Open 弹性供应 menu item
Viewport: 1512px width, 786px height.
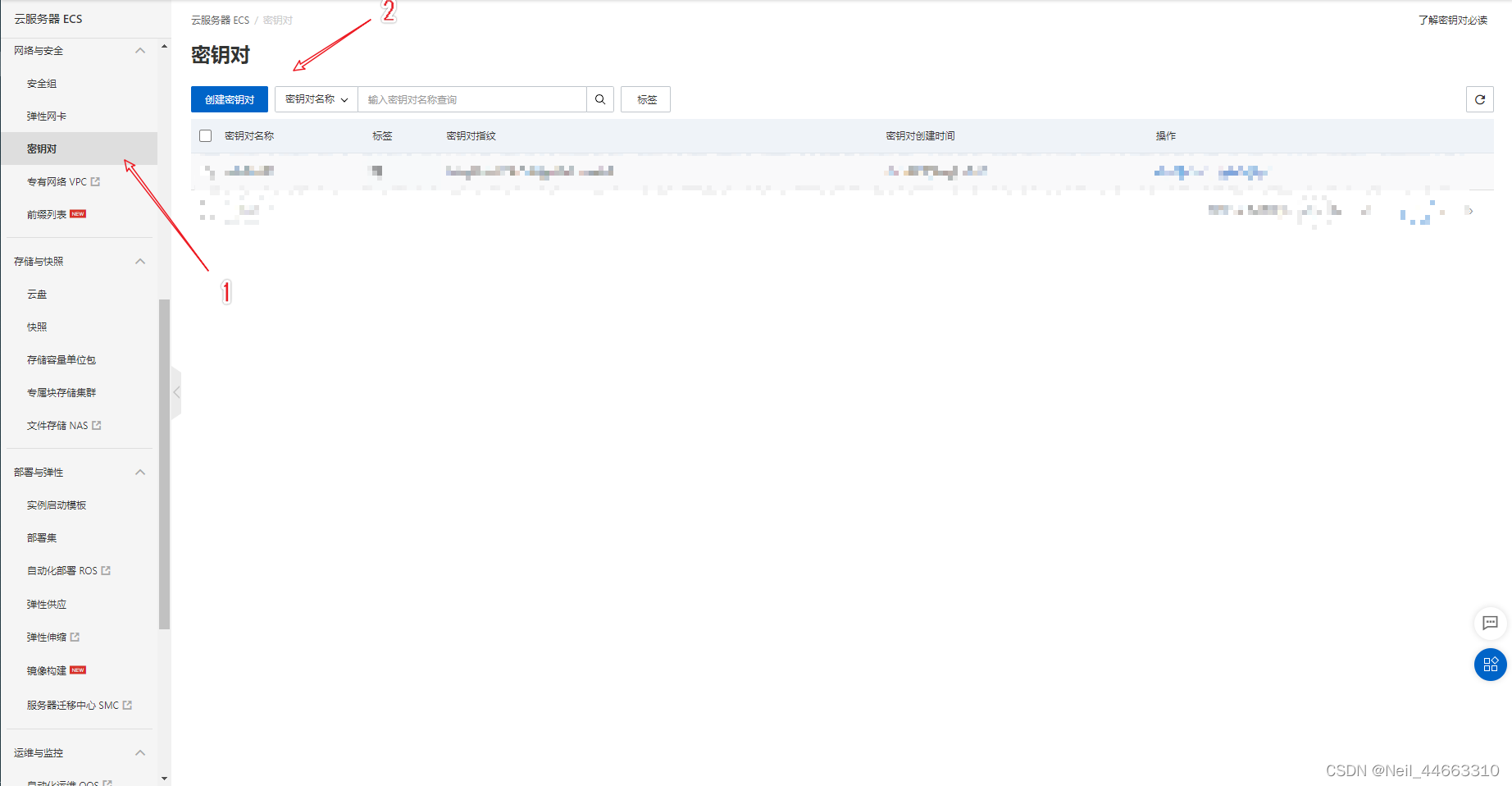47,605
